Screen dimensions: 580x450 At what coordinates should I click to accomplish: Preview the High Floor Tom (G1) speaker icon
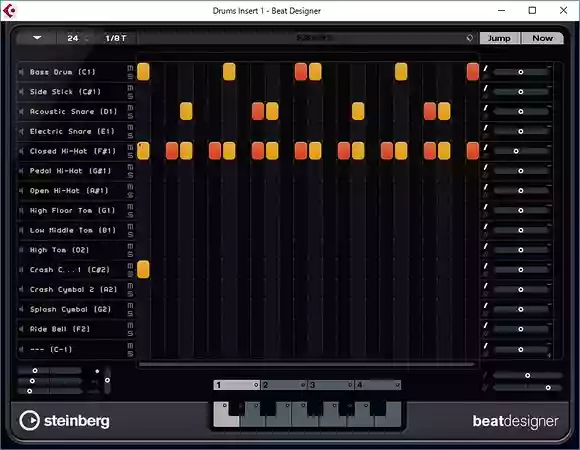[21, 210]
